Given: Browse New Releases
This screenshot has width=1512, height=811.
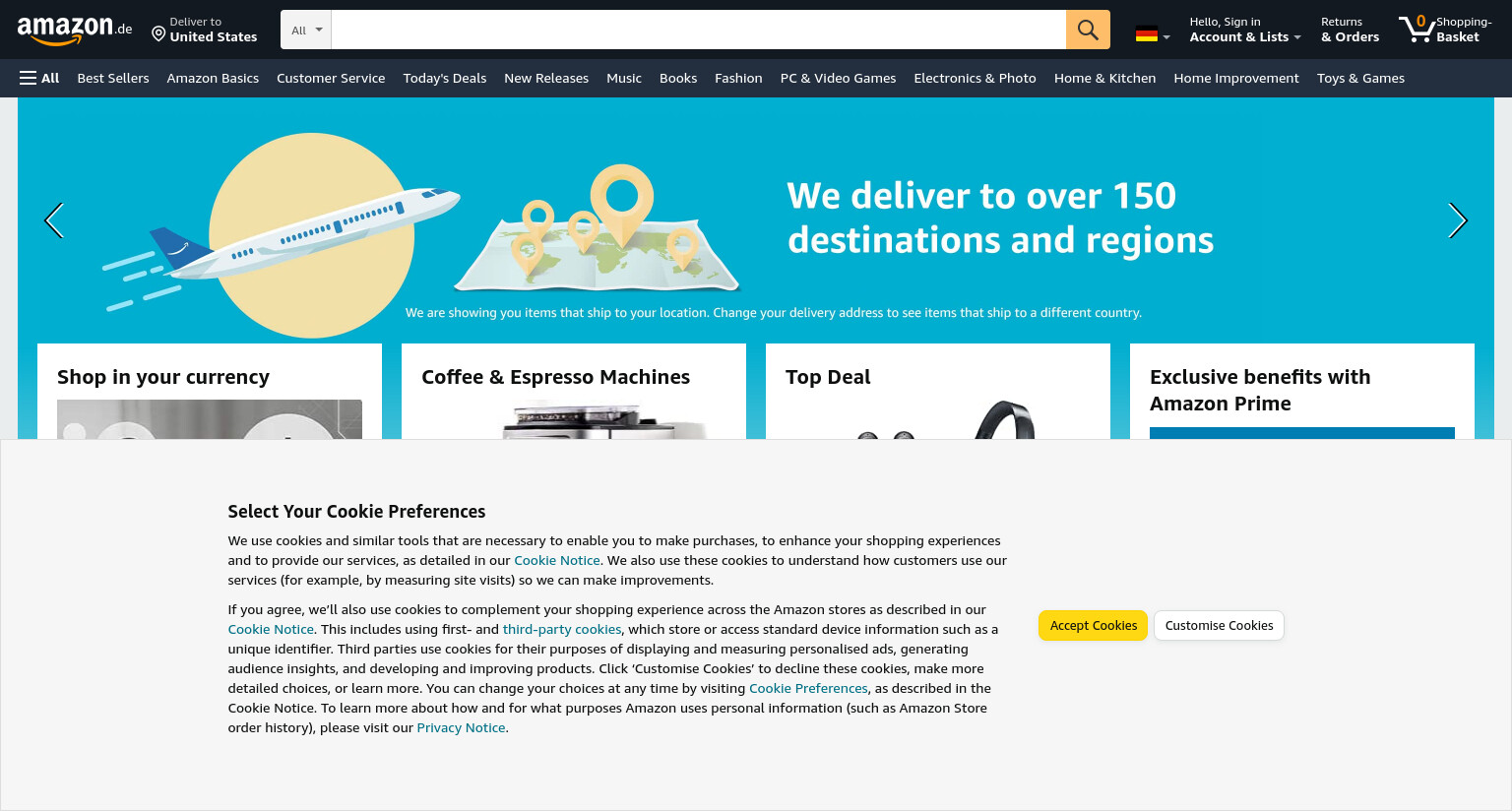Looking at the screenshot, I should [546, 78].
